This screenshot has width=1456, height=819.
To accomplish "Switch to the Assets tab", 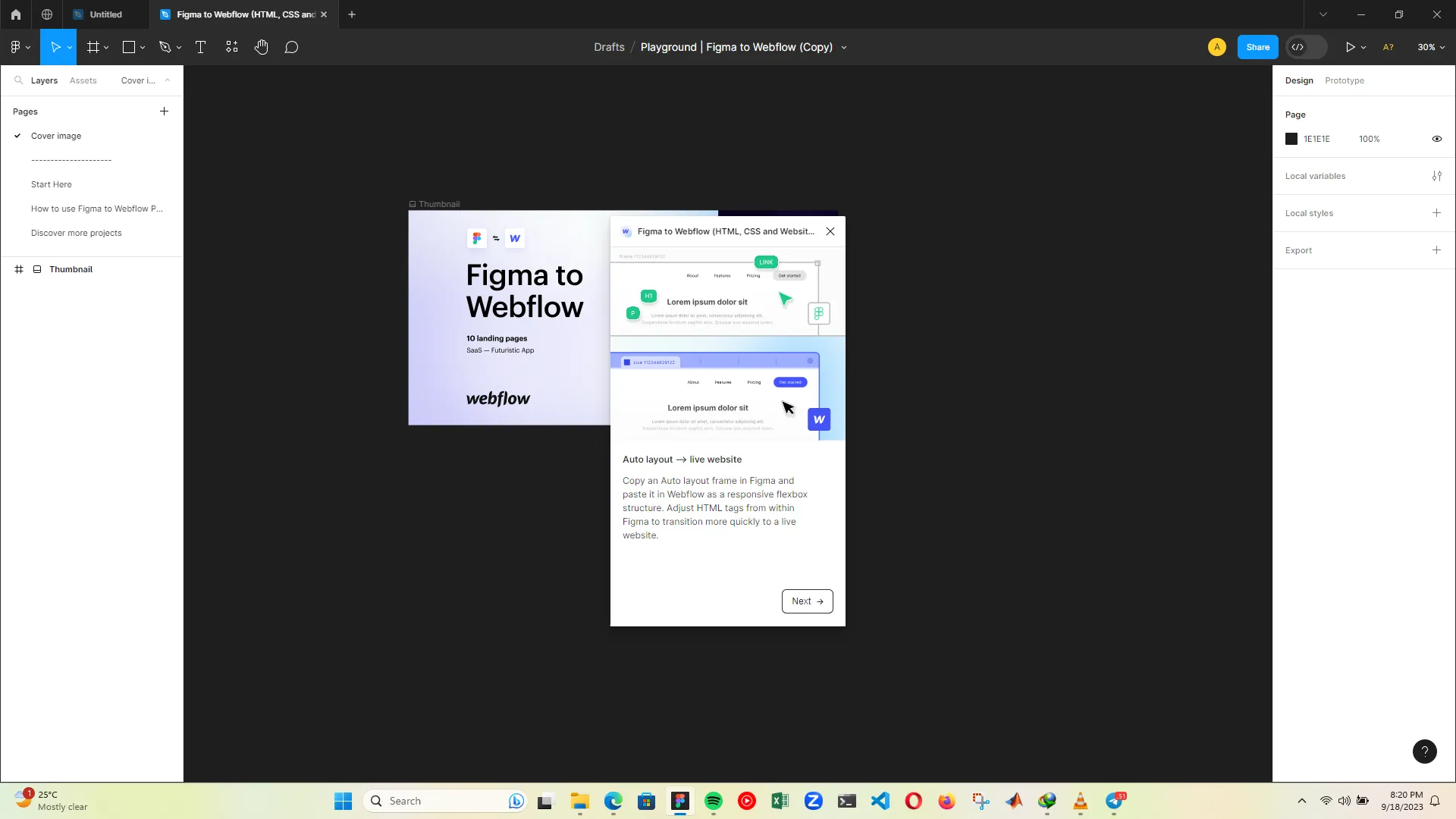I will [x=83, y=80].
